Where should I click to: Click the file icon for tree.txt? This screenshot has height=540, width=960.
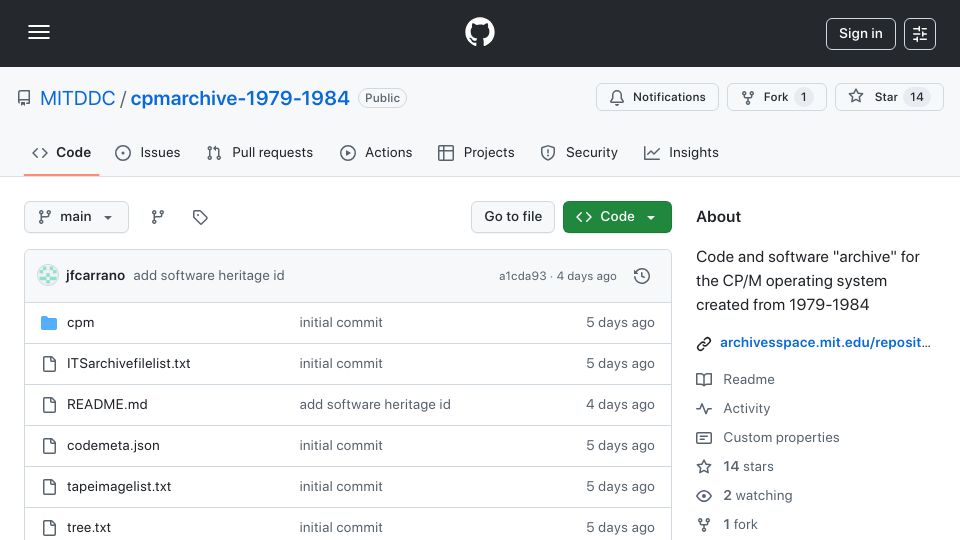coord(50,528)
